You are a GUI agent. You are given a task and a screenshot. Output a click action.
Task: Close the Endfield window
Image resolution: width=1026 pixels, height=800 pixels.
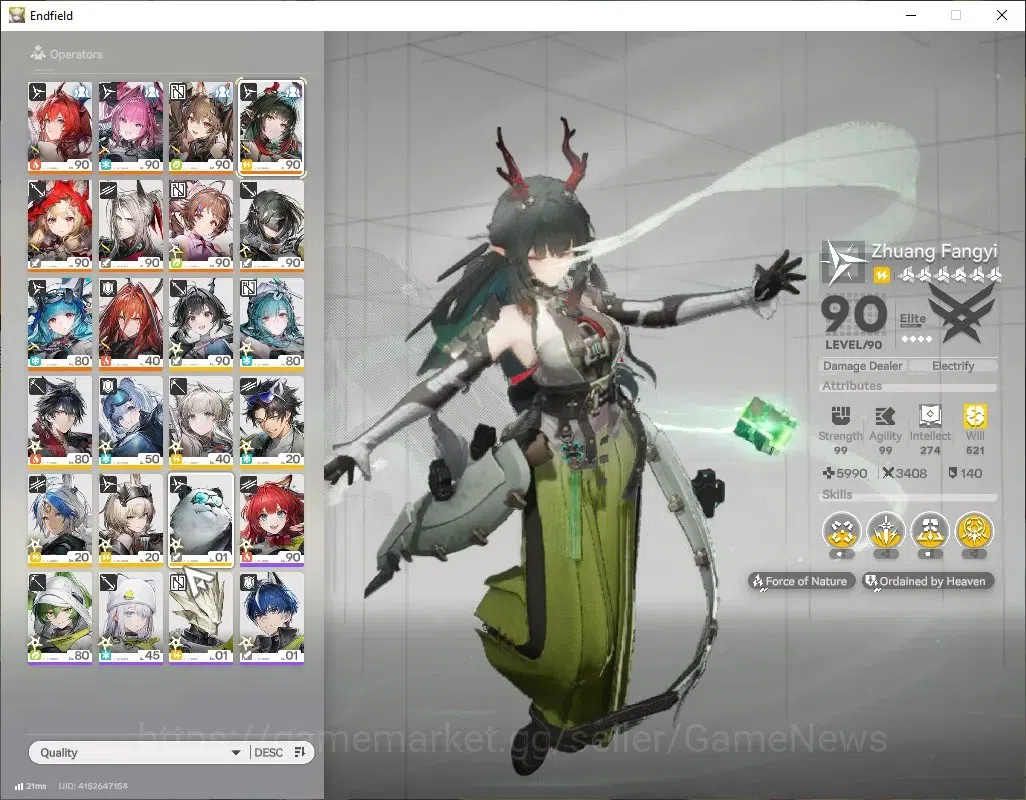[x=1002, y=15]
